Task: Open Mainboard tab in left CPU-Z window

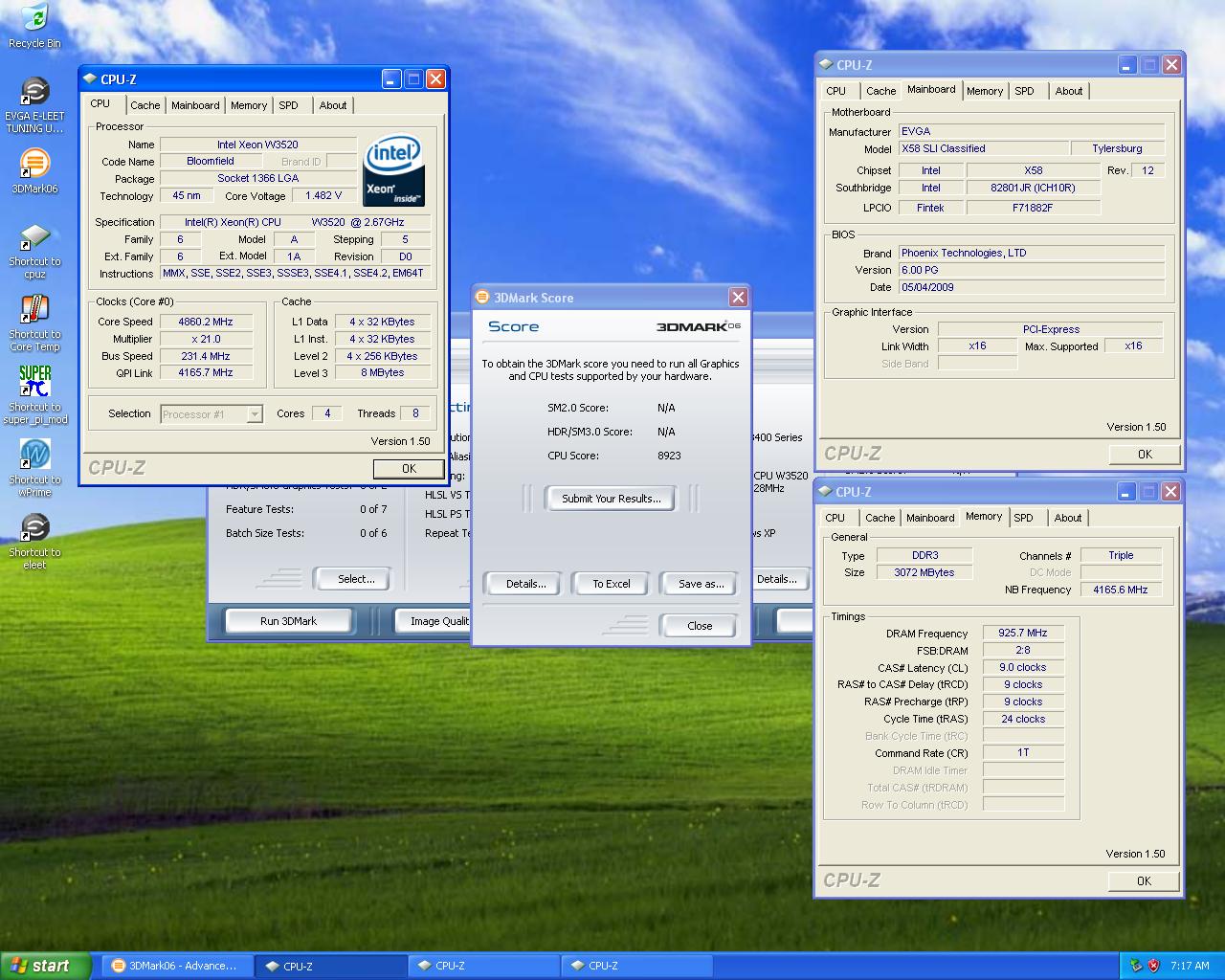Action: point(195,105)
